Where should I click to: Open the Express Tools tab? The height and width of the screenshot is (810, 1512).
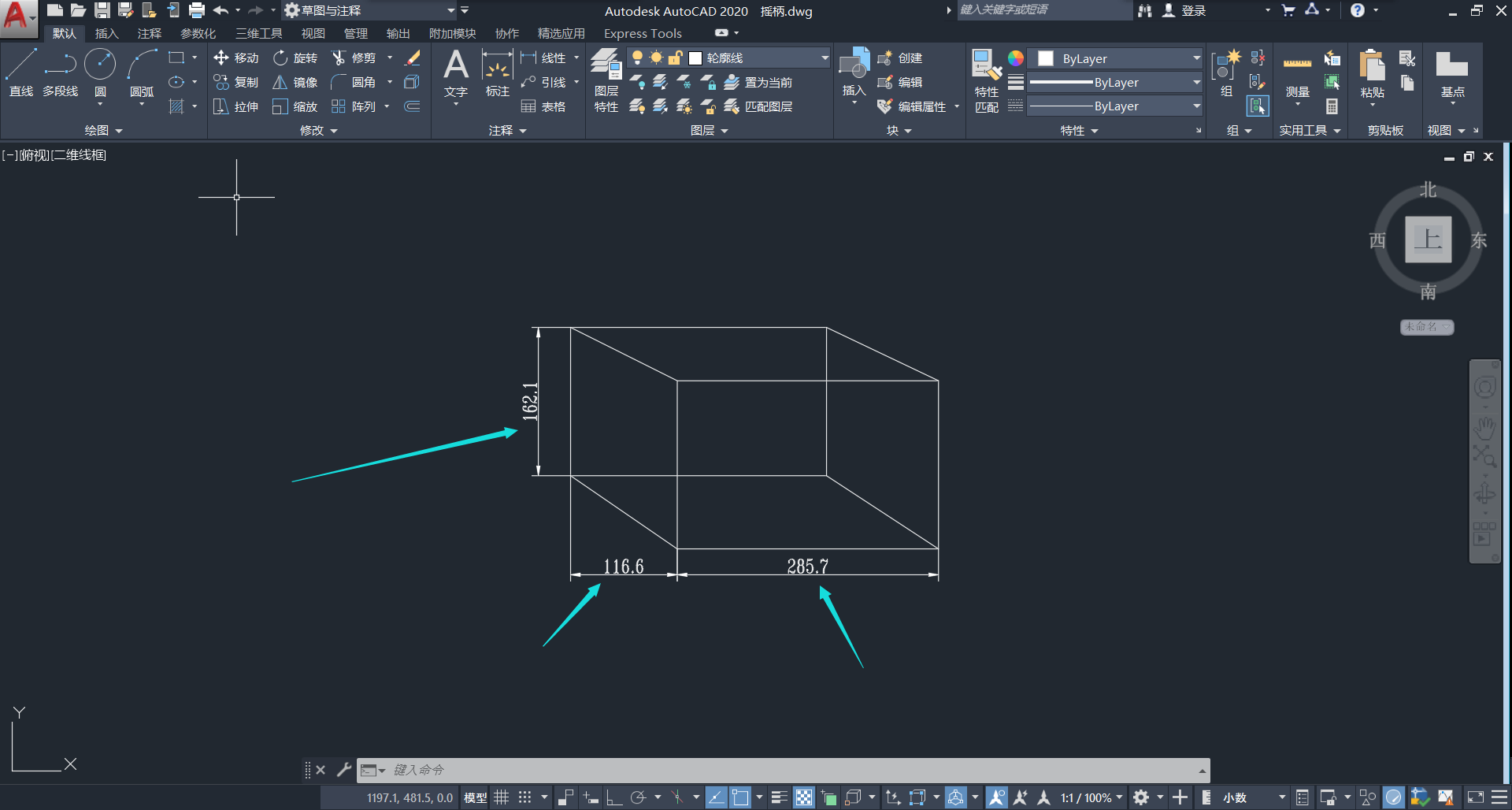pyautogui.click(x=643, y=33)
